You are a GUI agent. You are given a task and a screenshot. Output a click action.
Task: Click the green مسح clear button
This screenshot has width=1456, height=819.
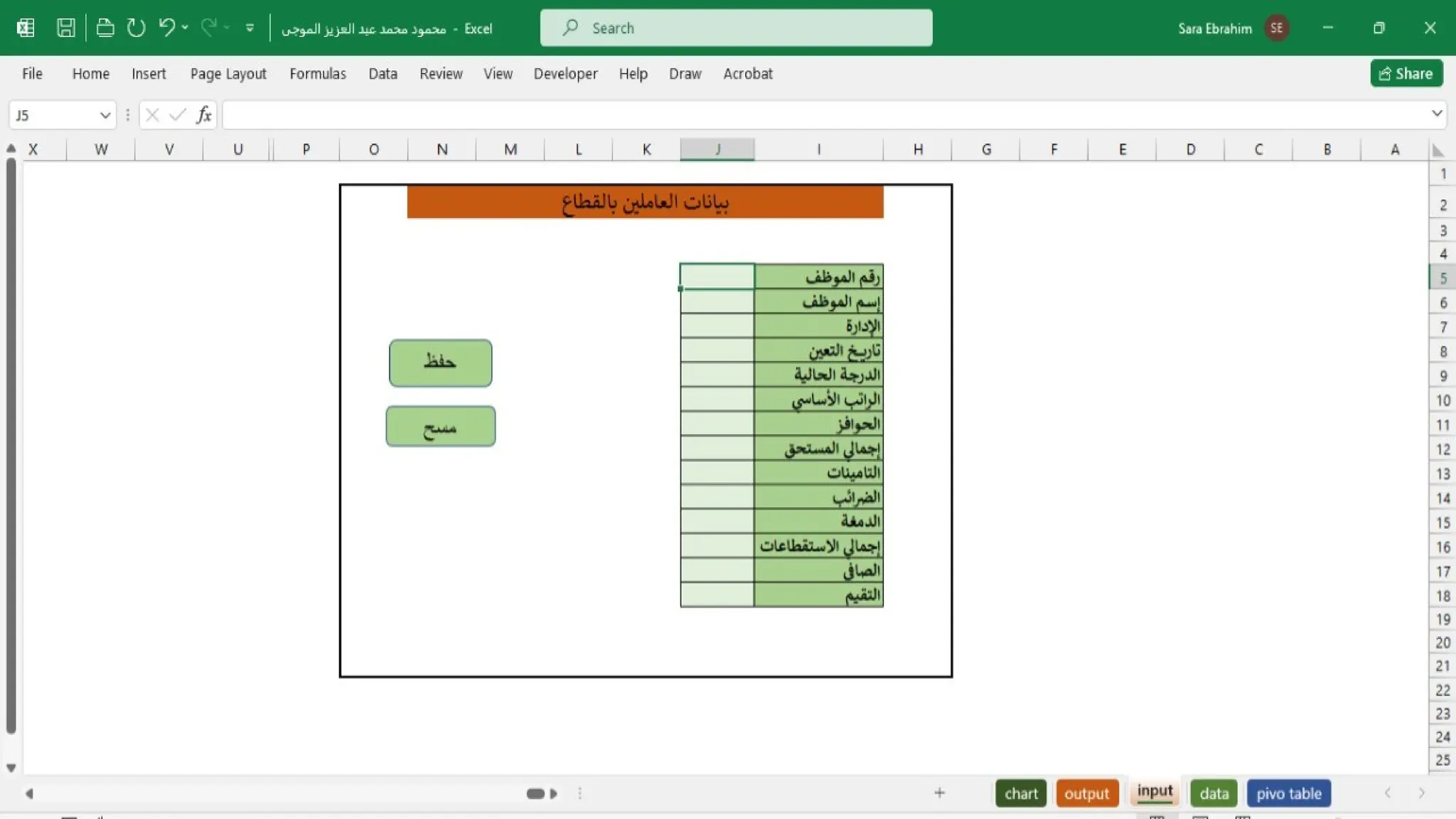[x=440, y=427]
